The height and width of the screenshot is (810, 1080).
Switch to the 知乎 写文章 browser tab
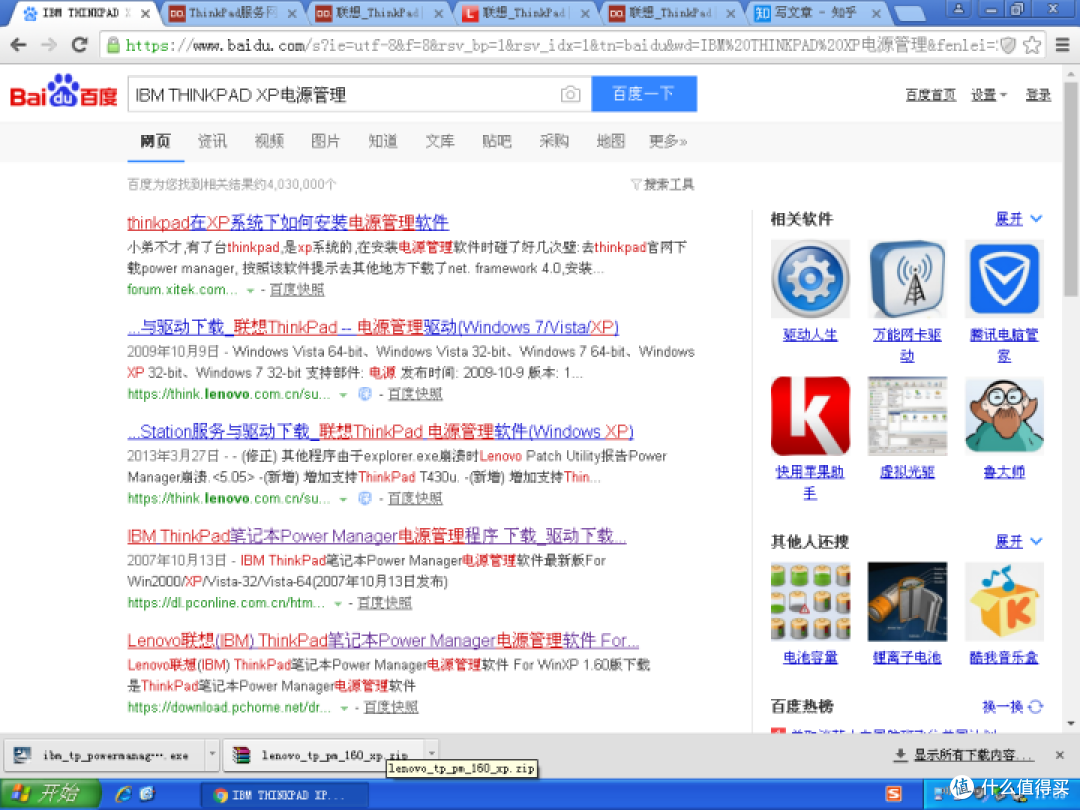point(815,13)
